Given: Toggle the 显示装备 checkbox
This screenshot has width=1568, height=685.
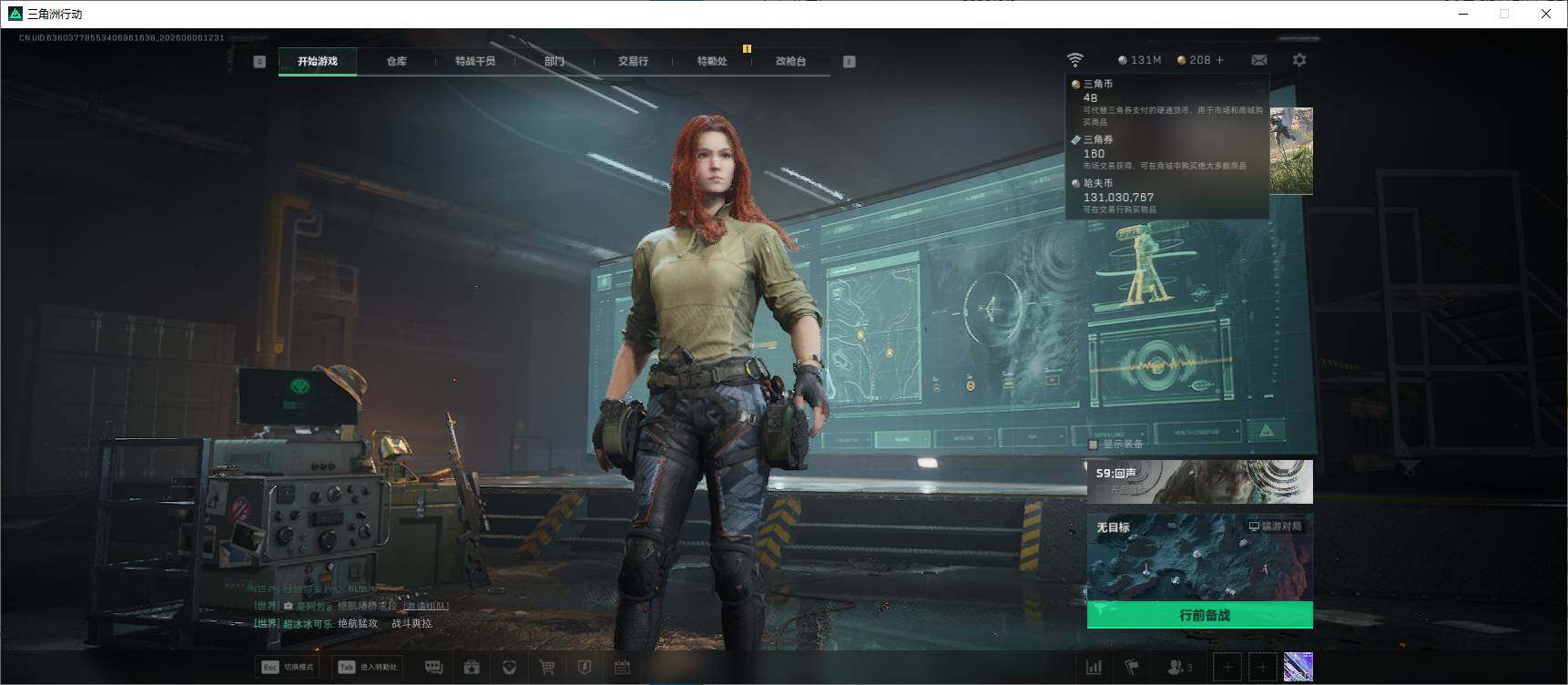Looking at the screenshot, I should click(1094, 445).
